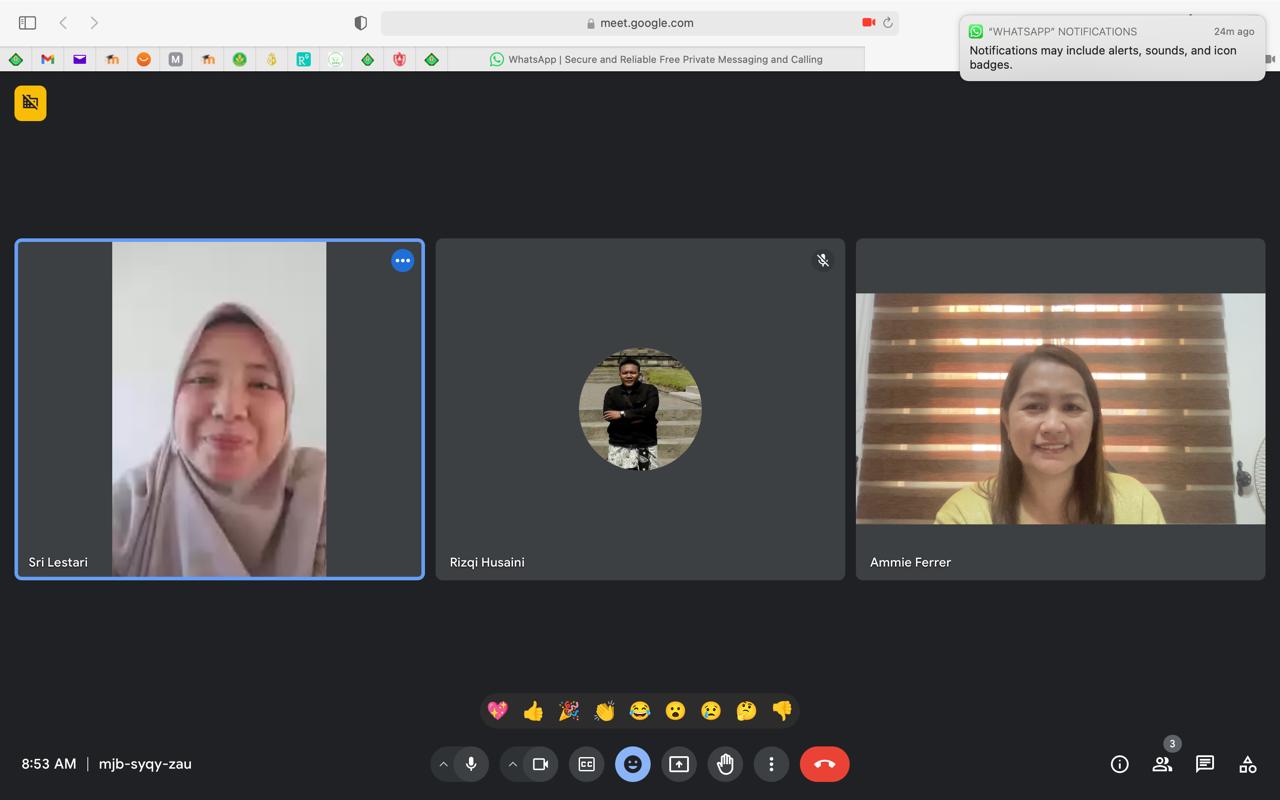Viewport: 1280px width, 800px height.
Task: Hide the emoji reactions bar
Action: [x=632, y=764]
